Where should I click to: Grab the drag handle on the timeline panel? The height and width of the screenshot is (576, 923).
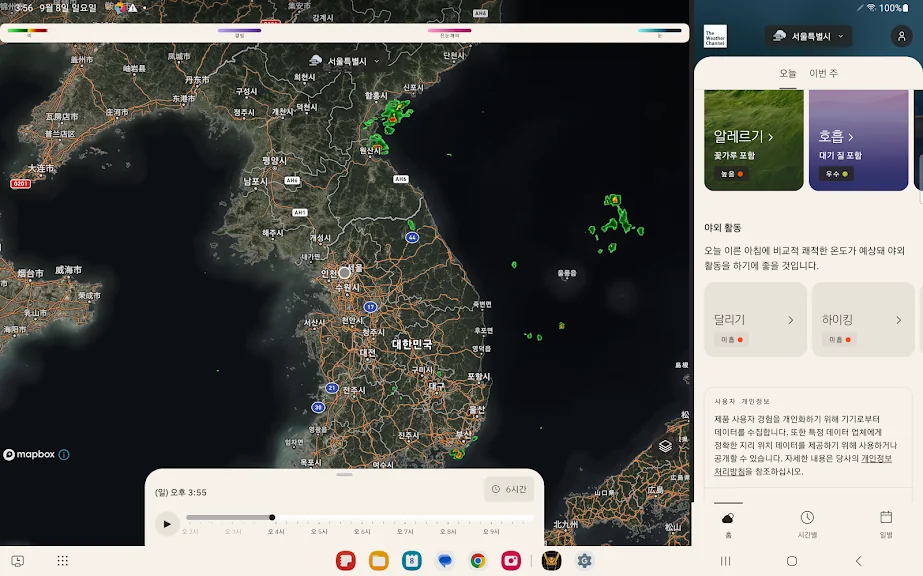click(344, 474)
